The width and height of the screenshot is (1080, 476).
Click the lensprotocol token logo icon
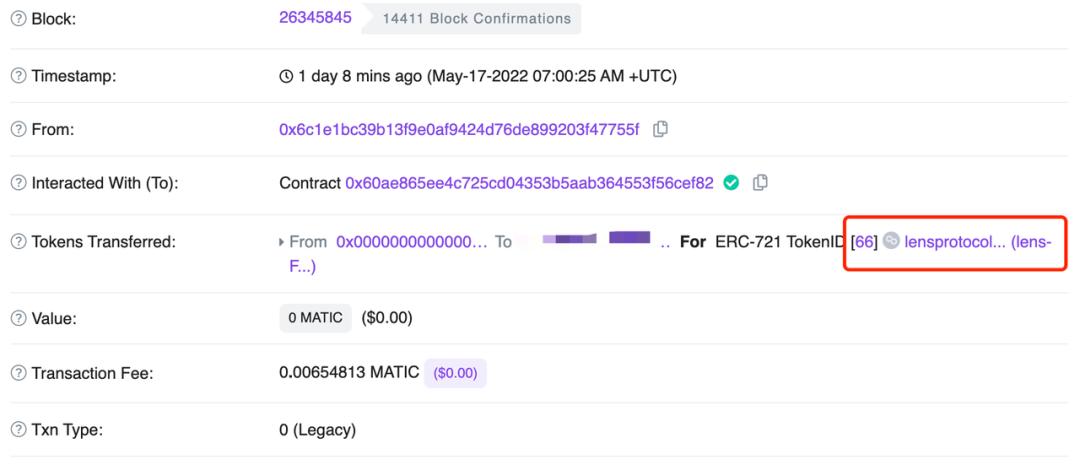click(x=891, y=241)
